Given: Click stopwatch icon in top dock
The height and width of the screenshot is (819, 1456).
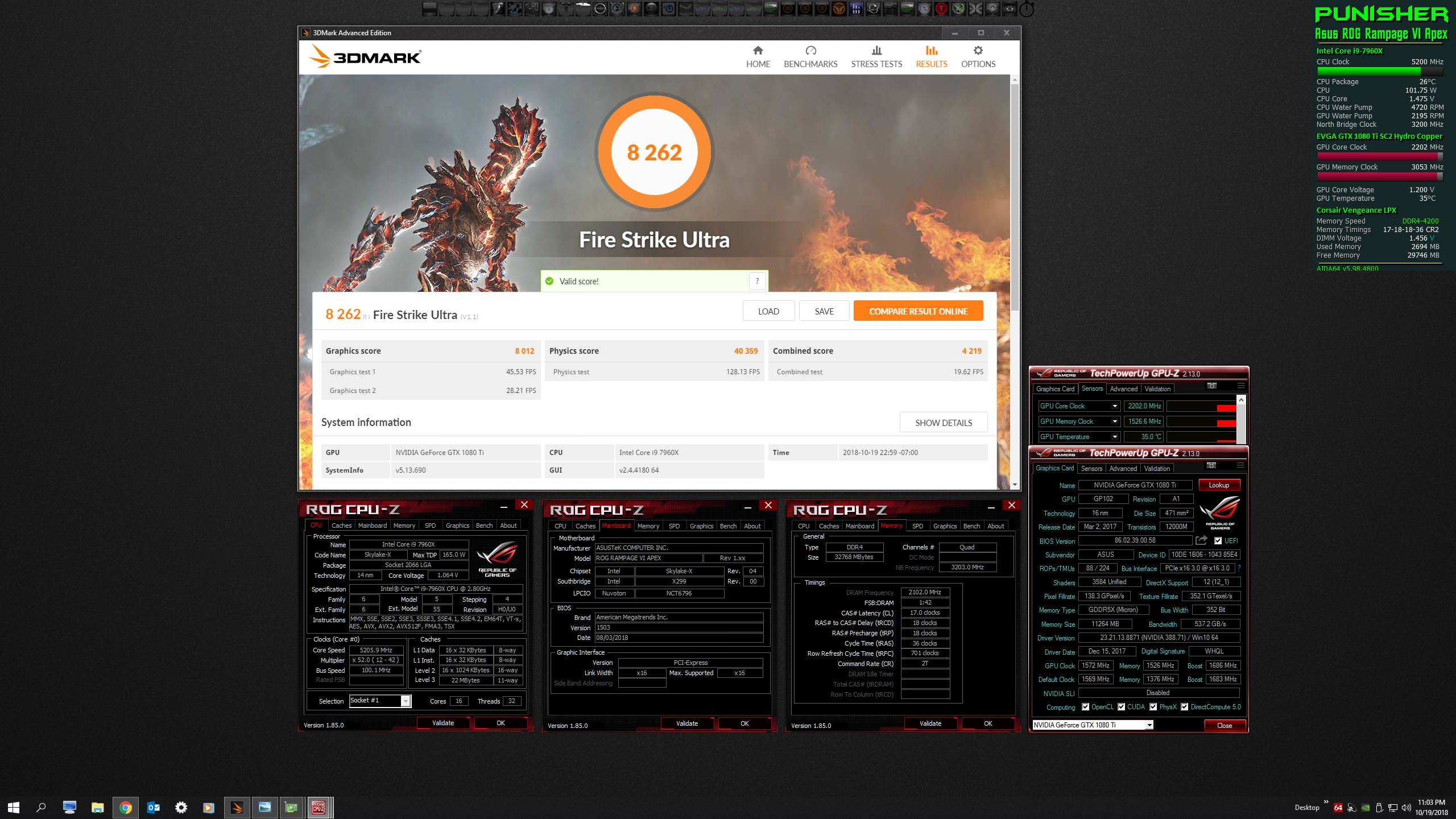Looking at the screenshot, I should coord(1026,9).
